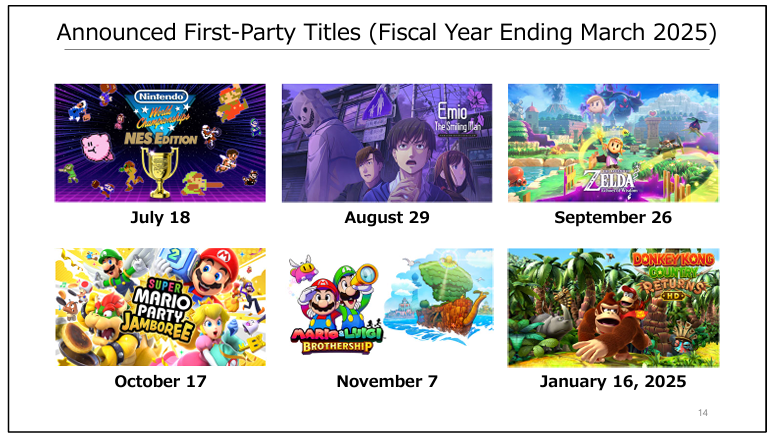Select the gold trophy in NES Edition art
This screenshot has width=776, height=446.
tap(159, 172)
